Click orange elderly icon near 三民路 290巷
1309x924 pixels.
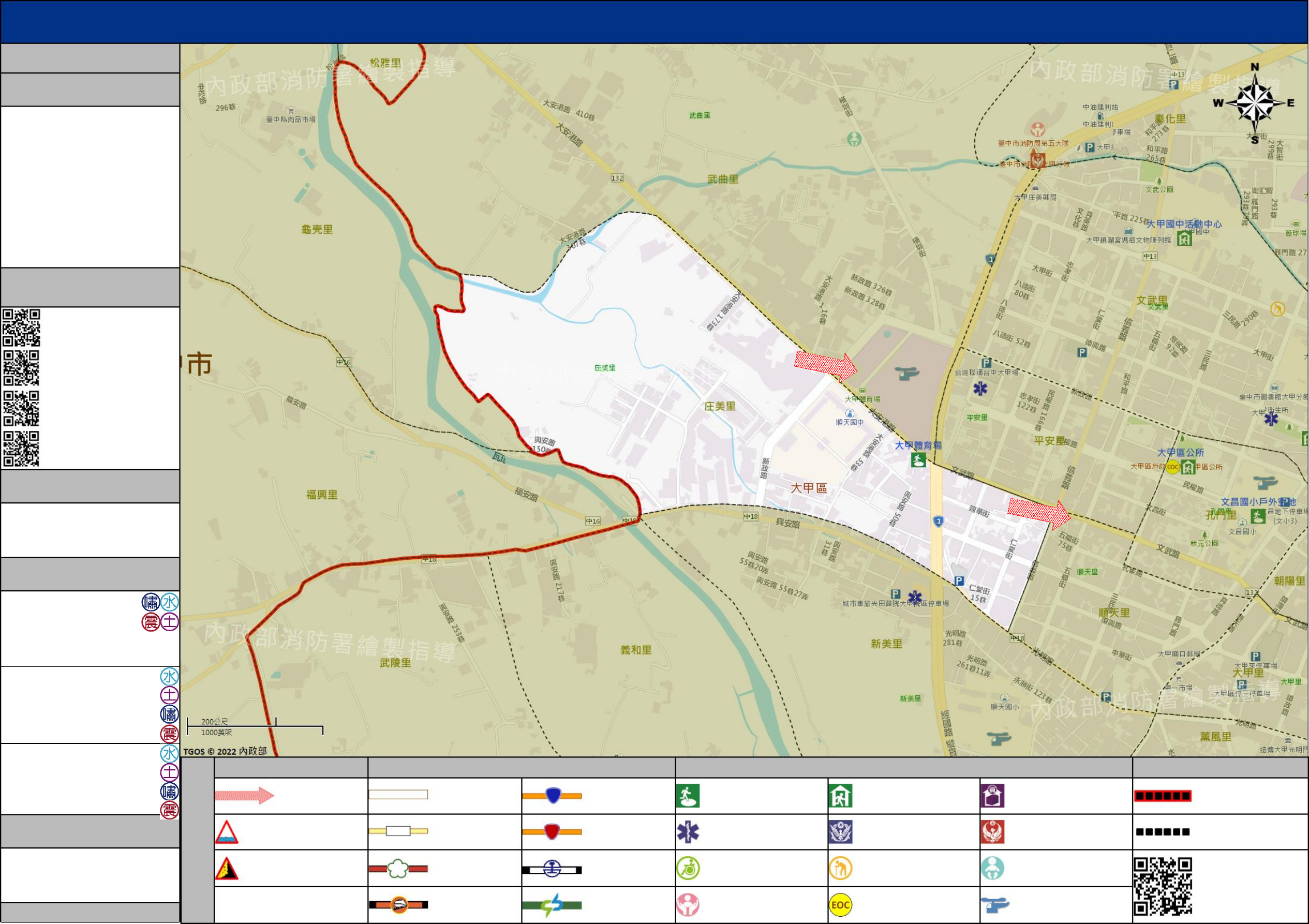pos(1277,309)
